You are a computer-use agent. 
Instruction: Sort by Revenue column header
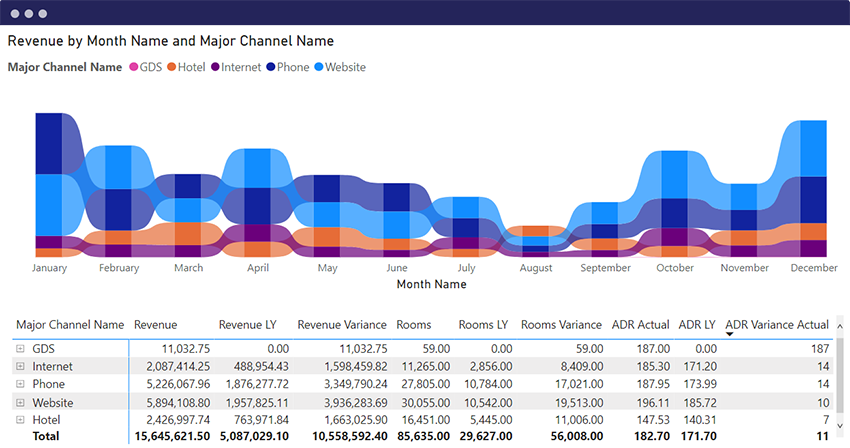(156, 325)
